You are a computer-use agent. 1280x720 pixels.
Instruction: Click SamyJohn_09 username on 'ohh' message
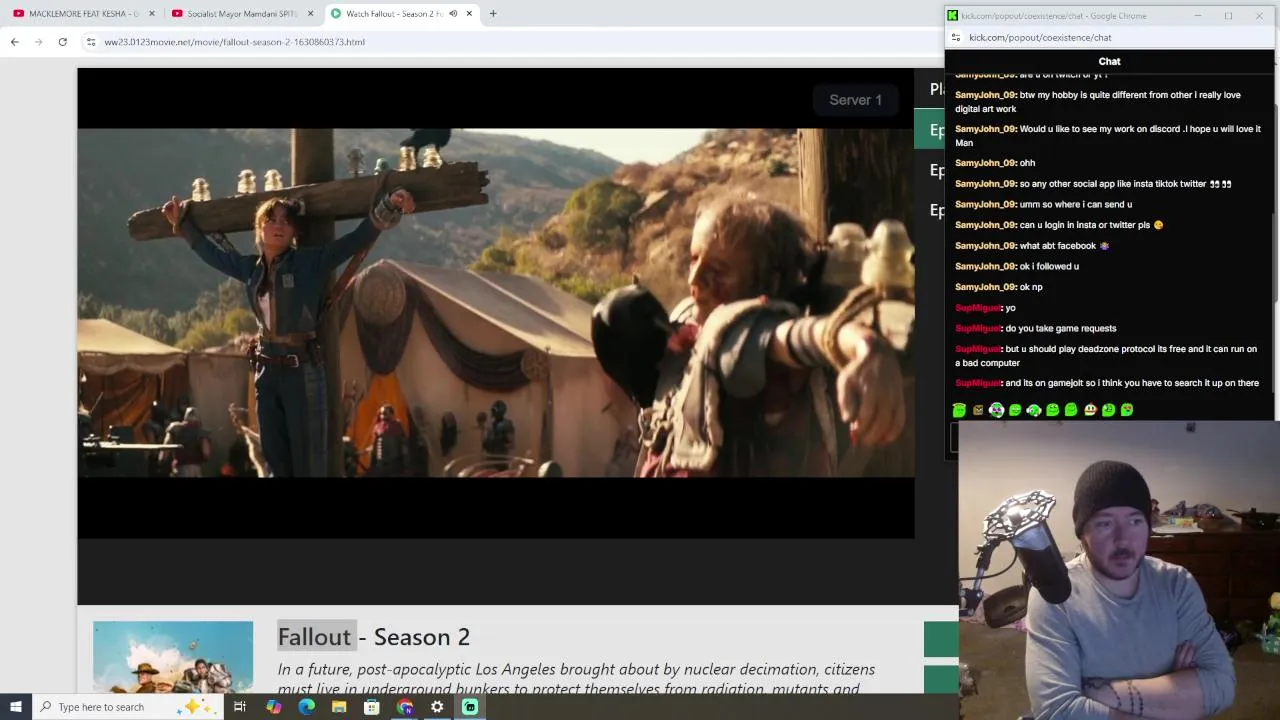pos(985,163)
